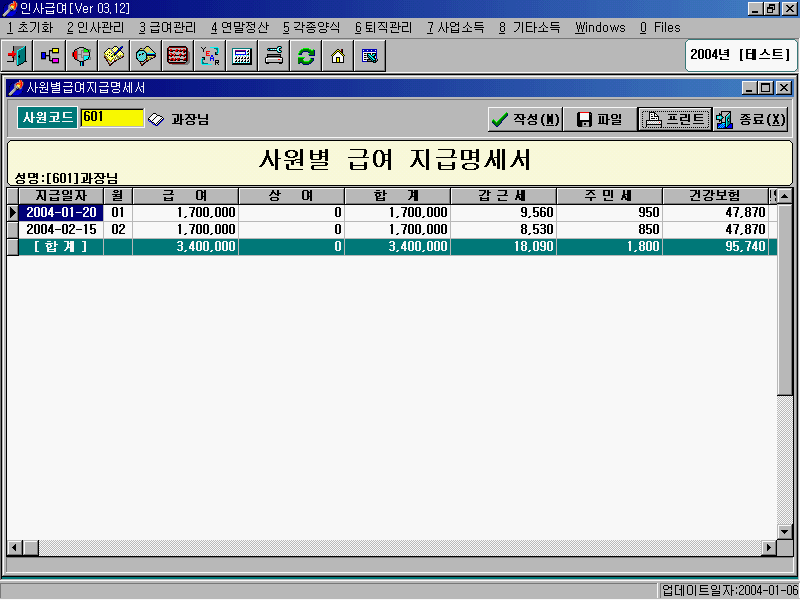Select the notes/memo toolbar icon
Viewport: 800px width, 600px height.
[113, 55]
